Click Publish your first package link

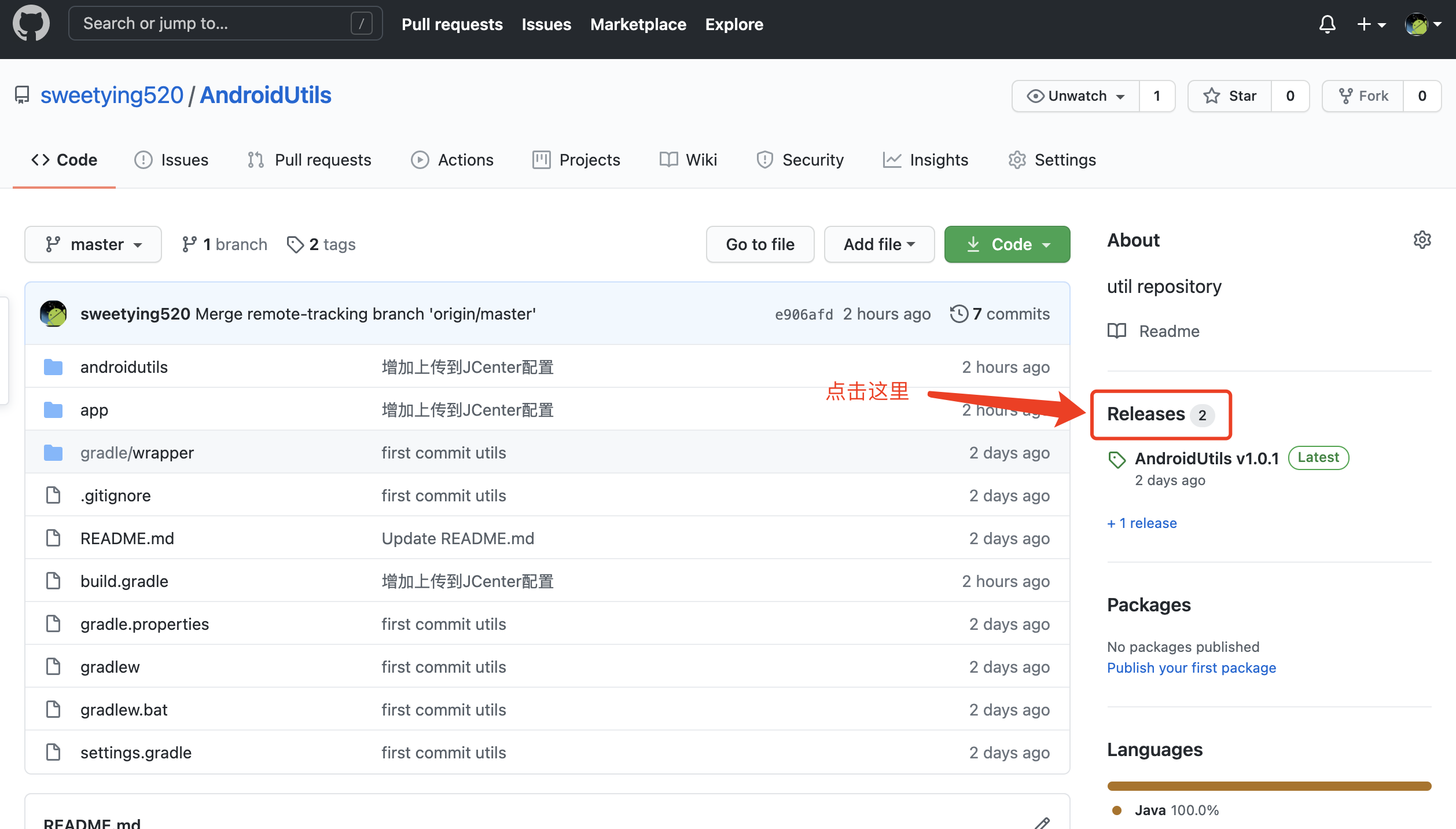(x=1191, y=667)
